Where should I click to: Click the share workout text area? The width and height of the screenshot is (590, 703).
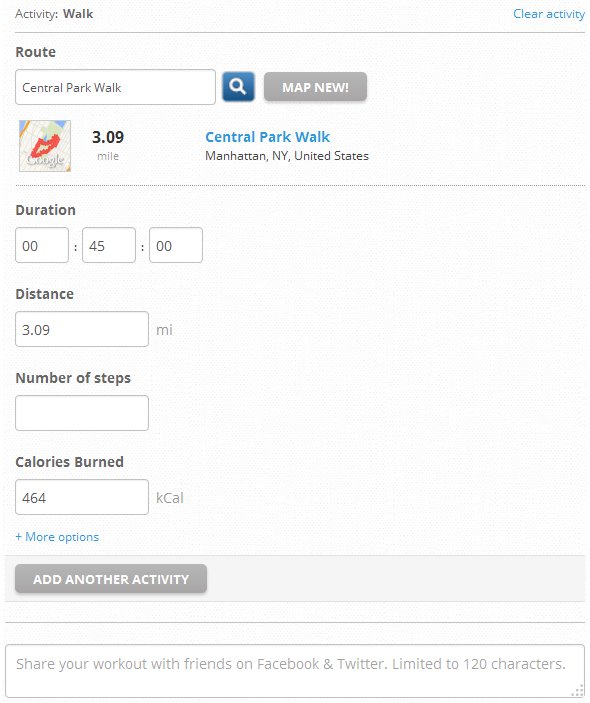pyautogui.click(x=295, y=671)
